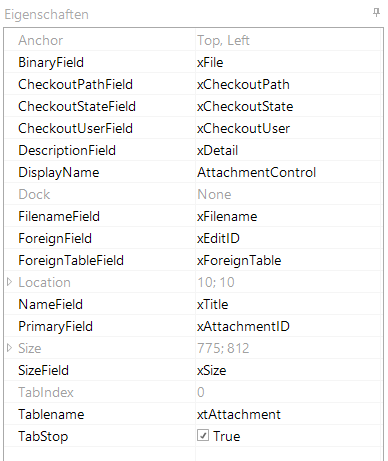Click the Eigenschaften panel title

46,15
